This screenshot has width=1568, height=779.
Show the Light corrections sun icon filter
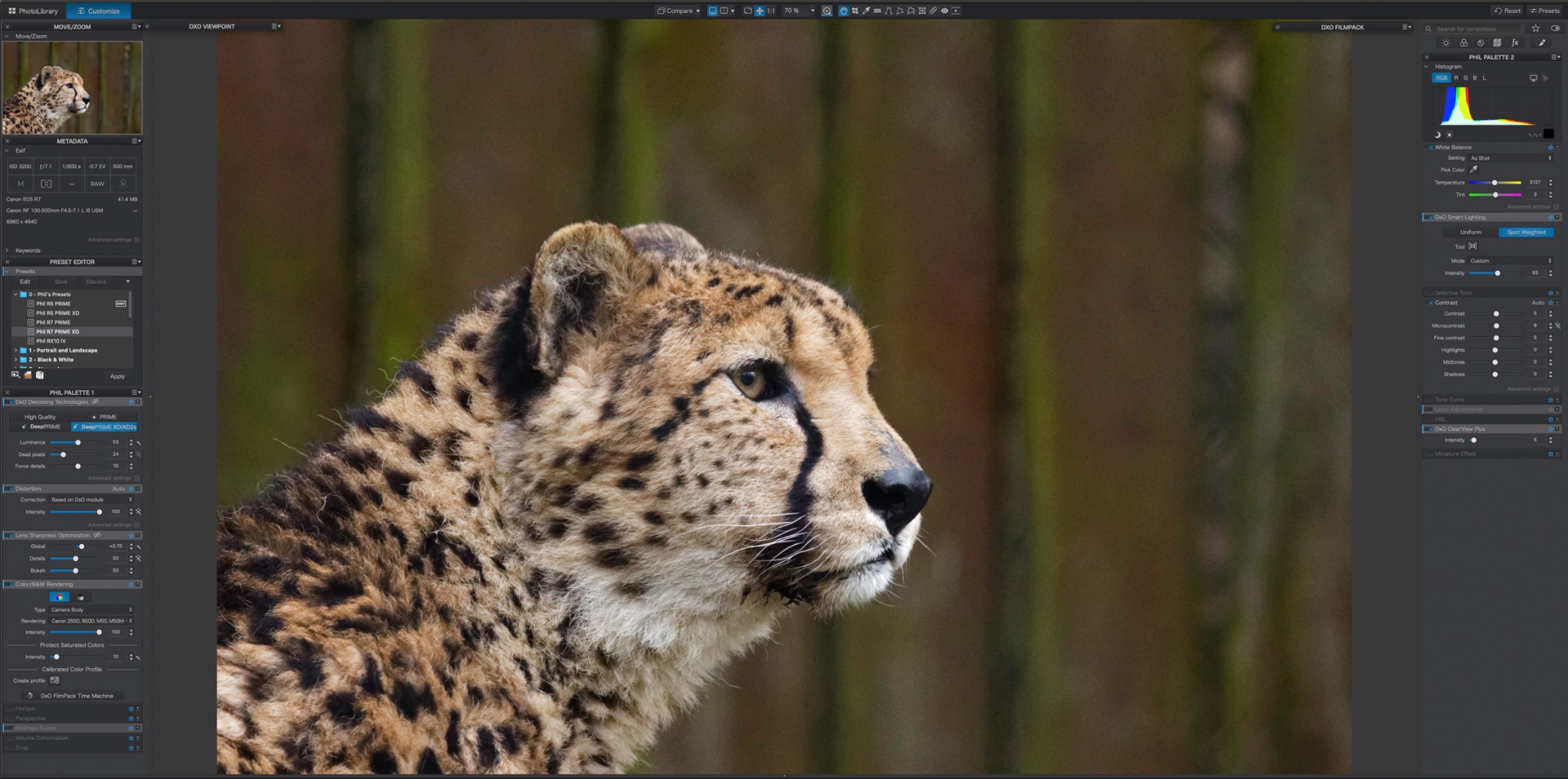click(x=1445, y=43)
